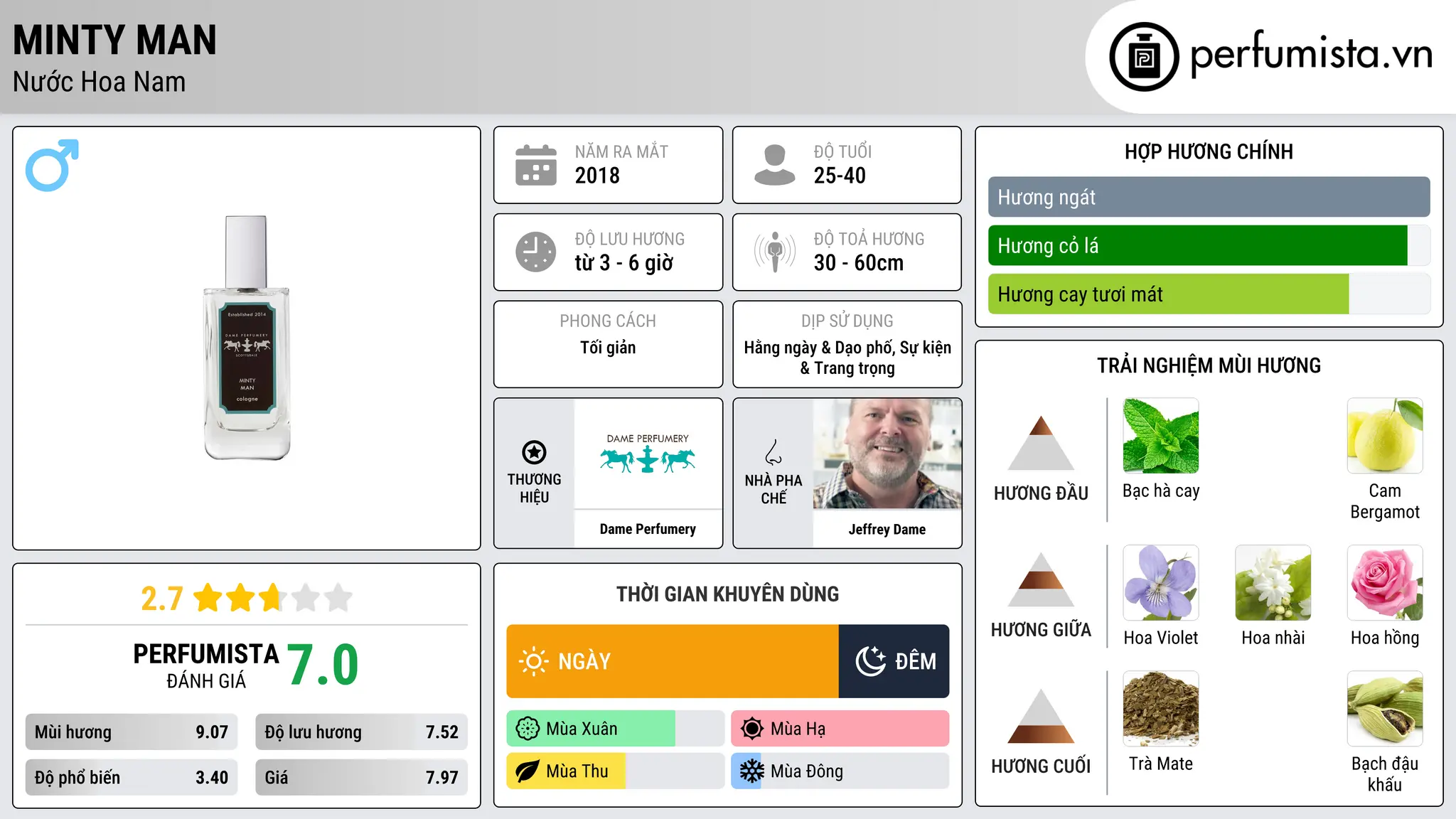Click the Hương cay tươi mát accord bar
Screen dimensions: 1456x819
coord(1209,294)
